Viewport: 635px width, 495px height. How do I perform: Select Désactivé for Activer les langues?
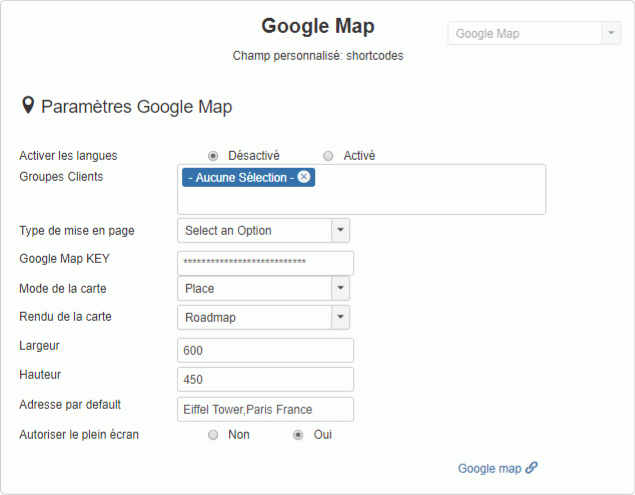[213, 156]
